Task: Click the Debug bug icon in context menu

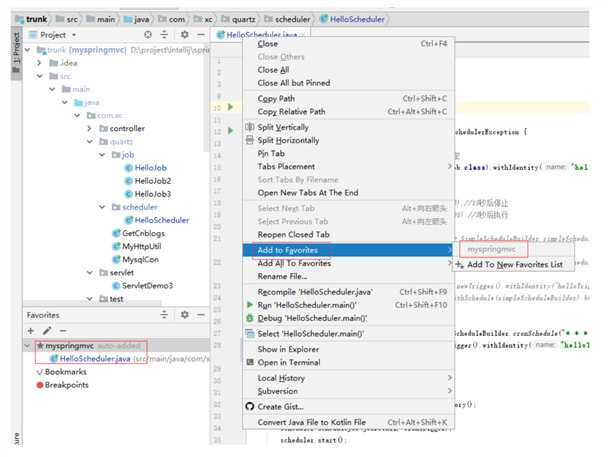Action: (x=250, y=318)
